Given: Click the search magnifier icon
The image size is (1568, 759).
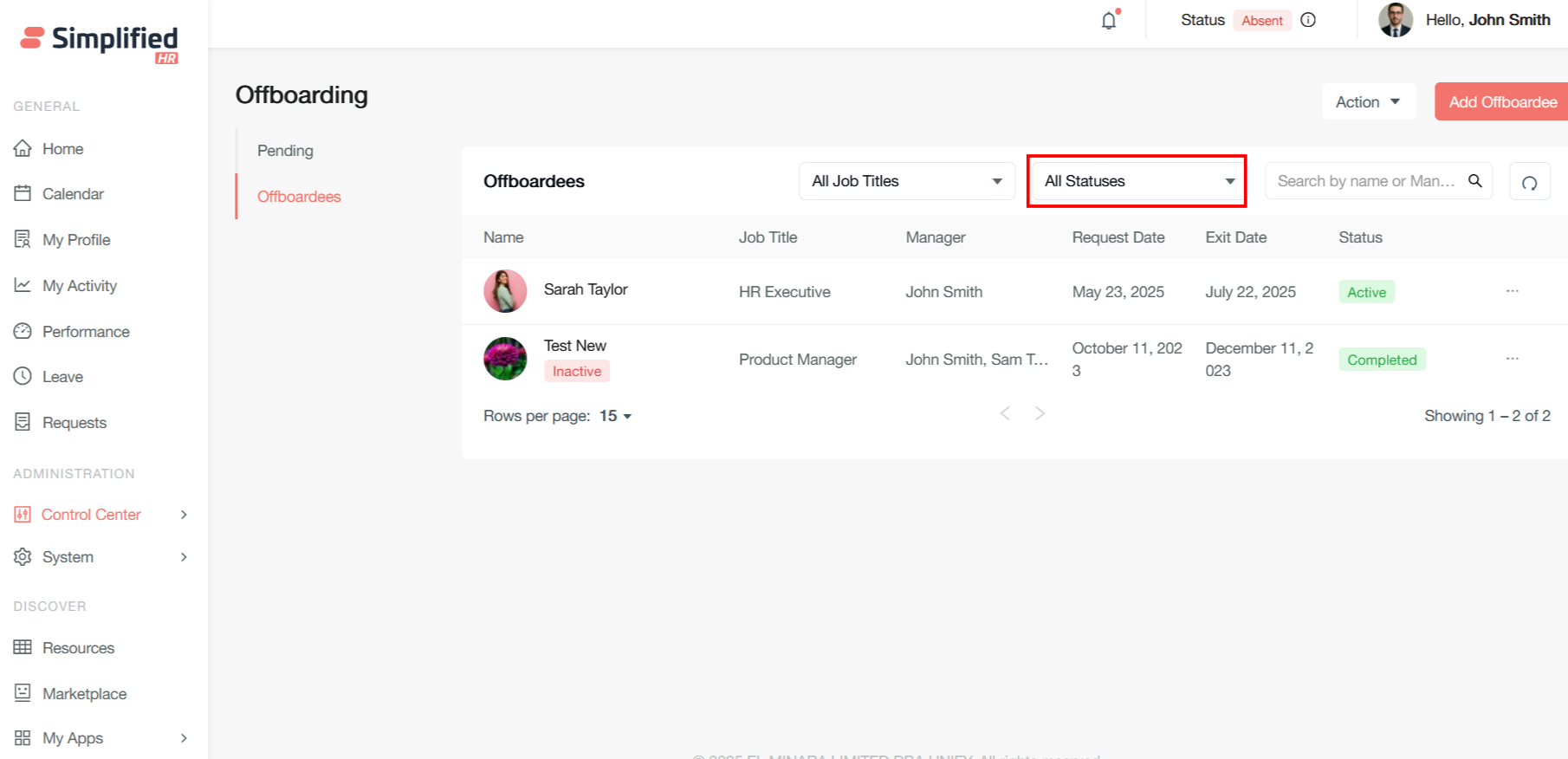Looking at the screenshot, I should tap(1474, 181).
